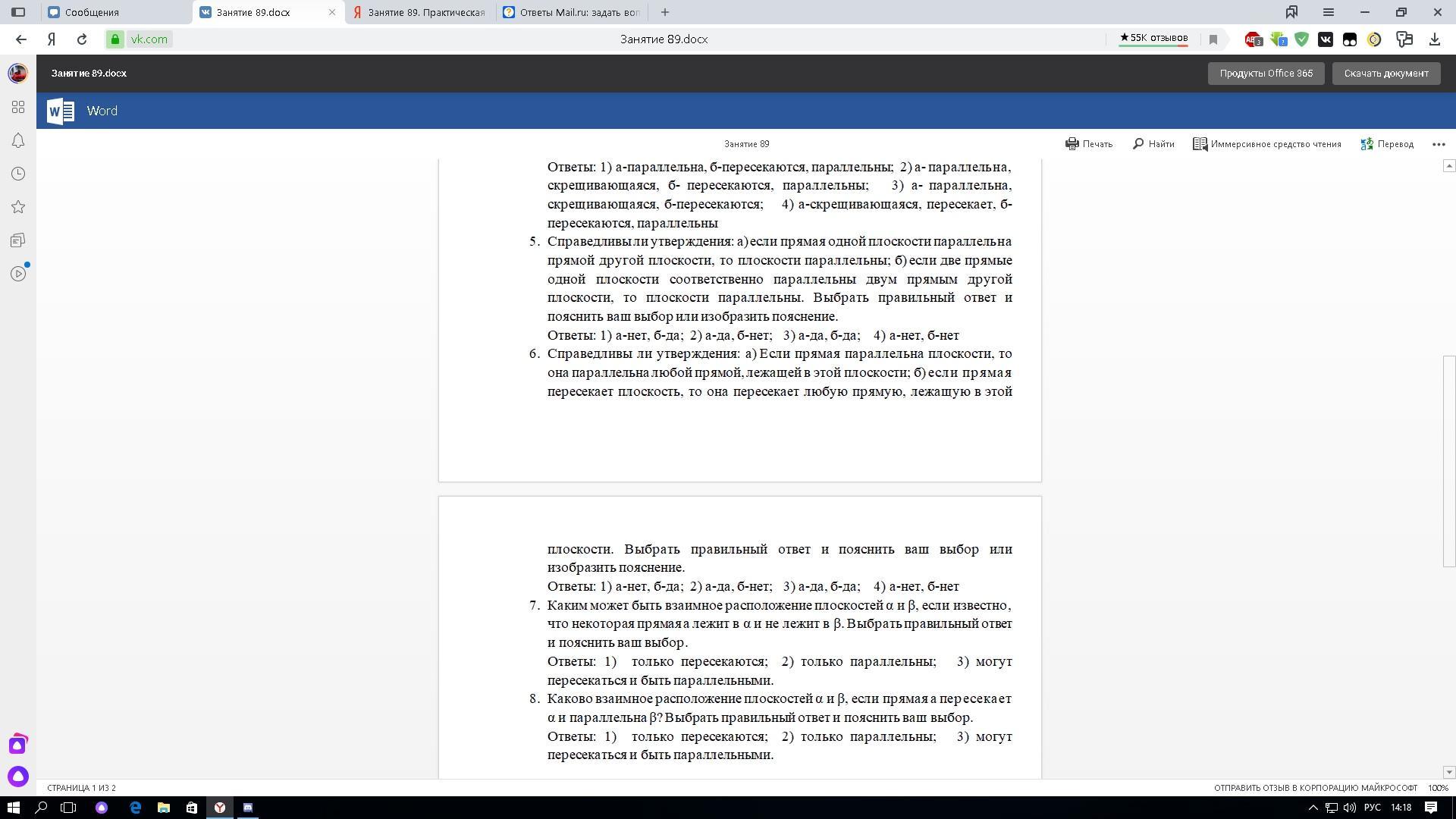Switch to the Сообщения tab

coord(115,12)
